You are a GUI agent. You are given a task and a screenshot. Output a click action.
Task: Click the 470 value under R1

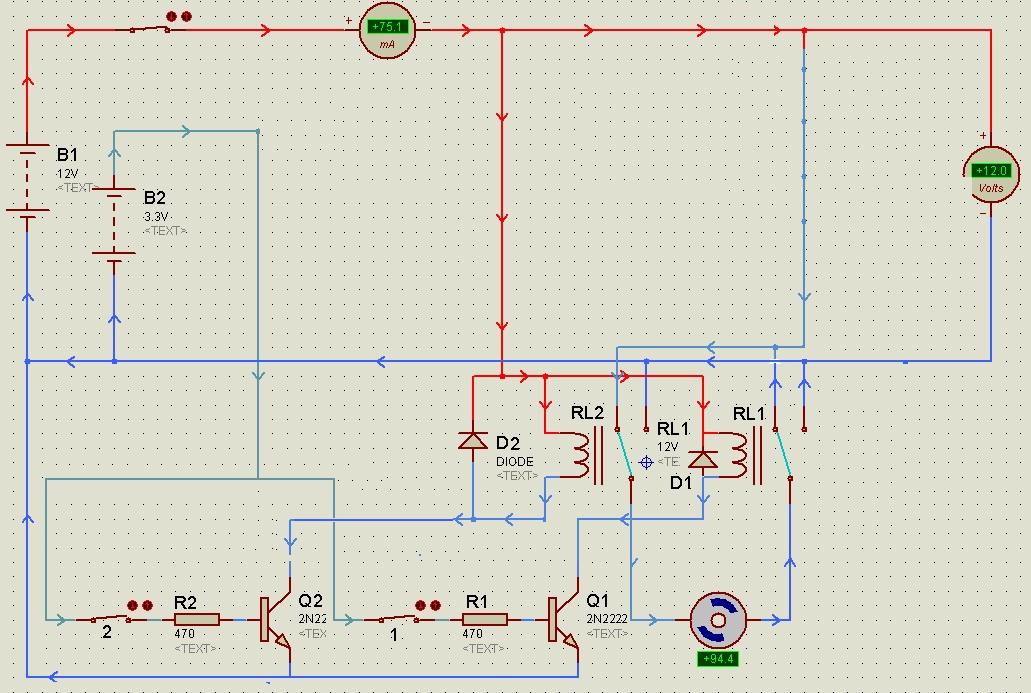(x=473, y=634)
